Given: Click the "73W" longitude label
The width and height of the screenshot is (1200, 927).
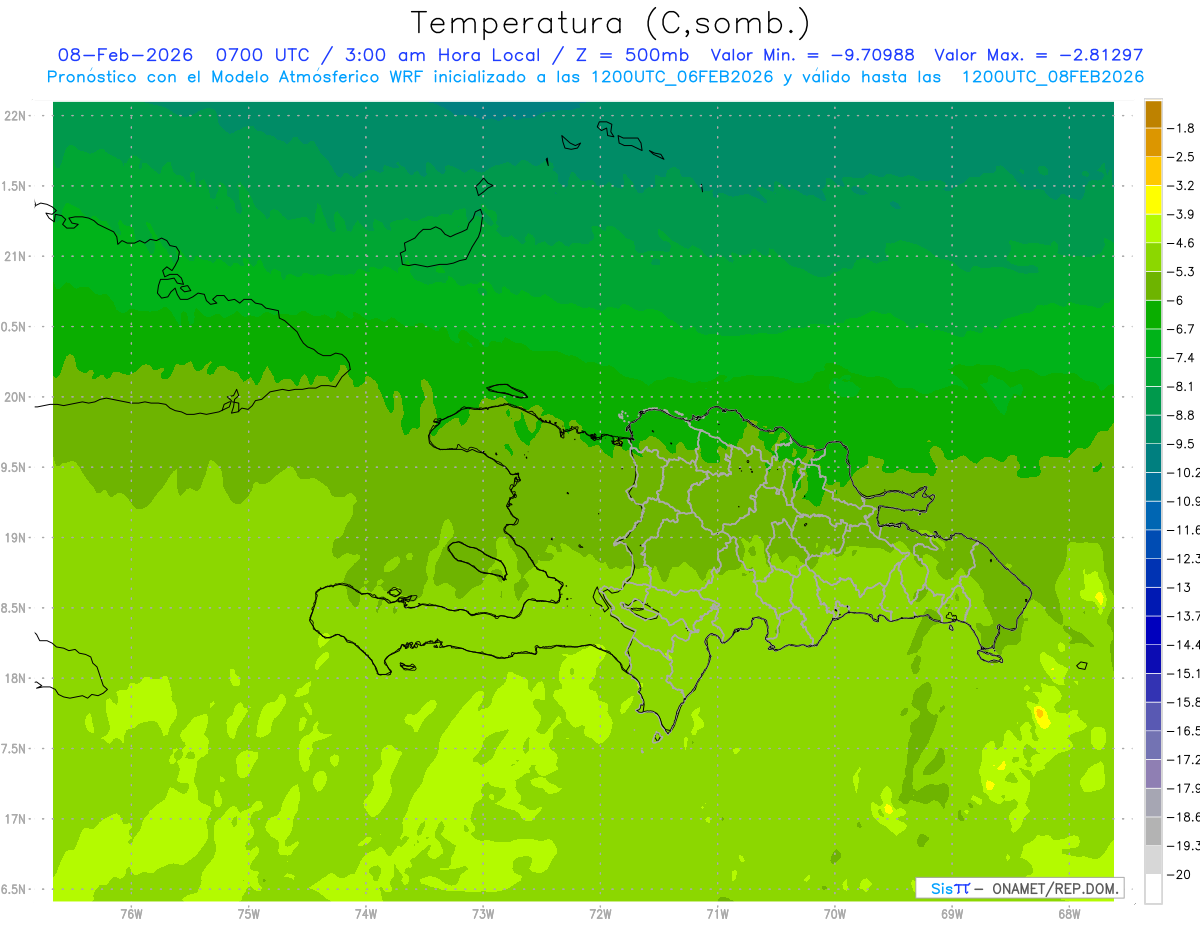Looking at the screenshot, I should pyautogui.click(x=483, y=914).
